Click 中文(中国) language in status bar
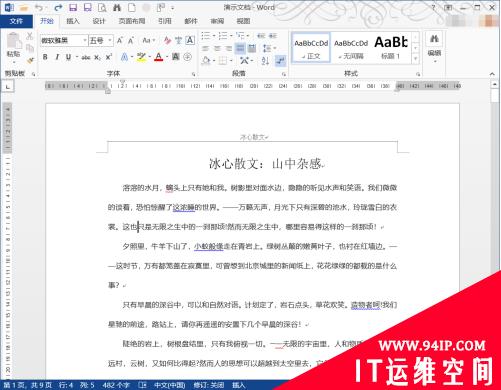This screenshot has width=501, height=390. coord(169,385)
